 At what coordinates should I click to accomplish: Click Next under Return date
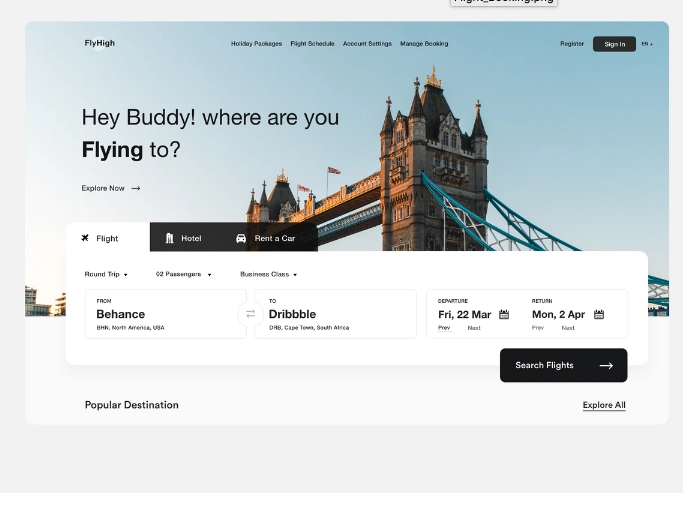[568, 328]
